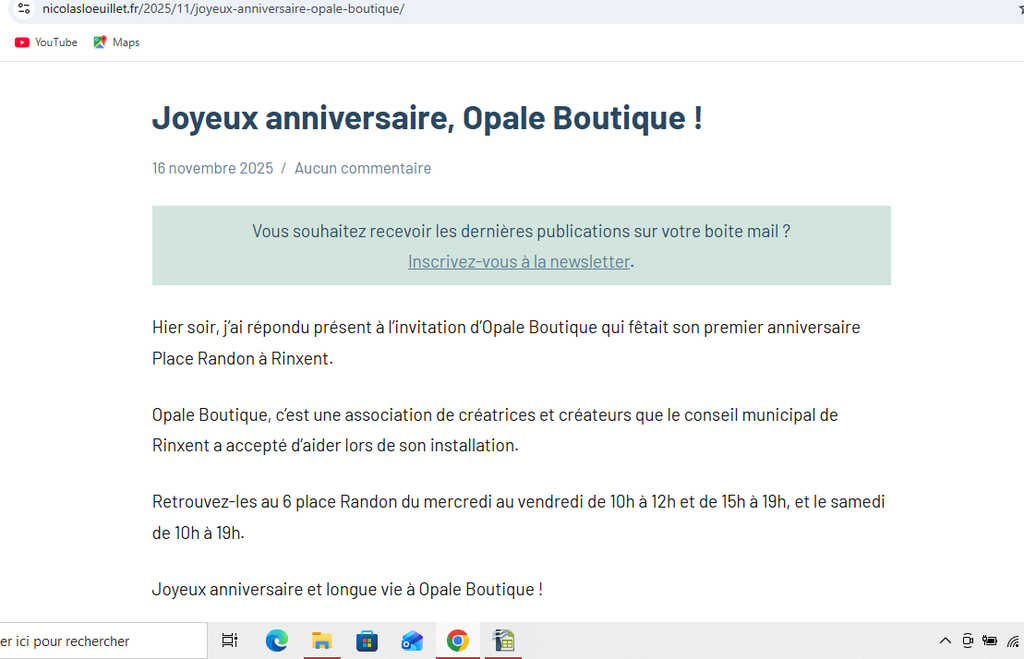The width and height of the screenshot is (1024, 659).
Task: Open File Explorer from the taskbar
Action: click(x=322, y=641)
